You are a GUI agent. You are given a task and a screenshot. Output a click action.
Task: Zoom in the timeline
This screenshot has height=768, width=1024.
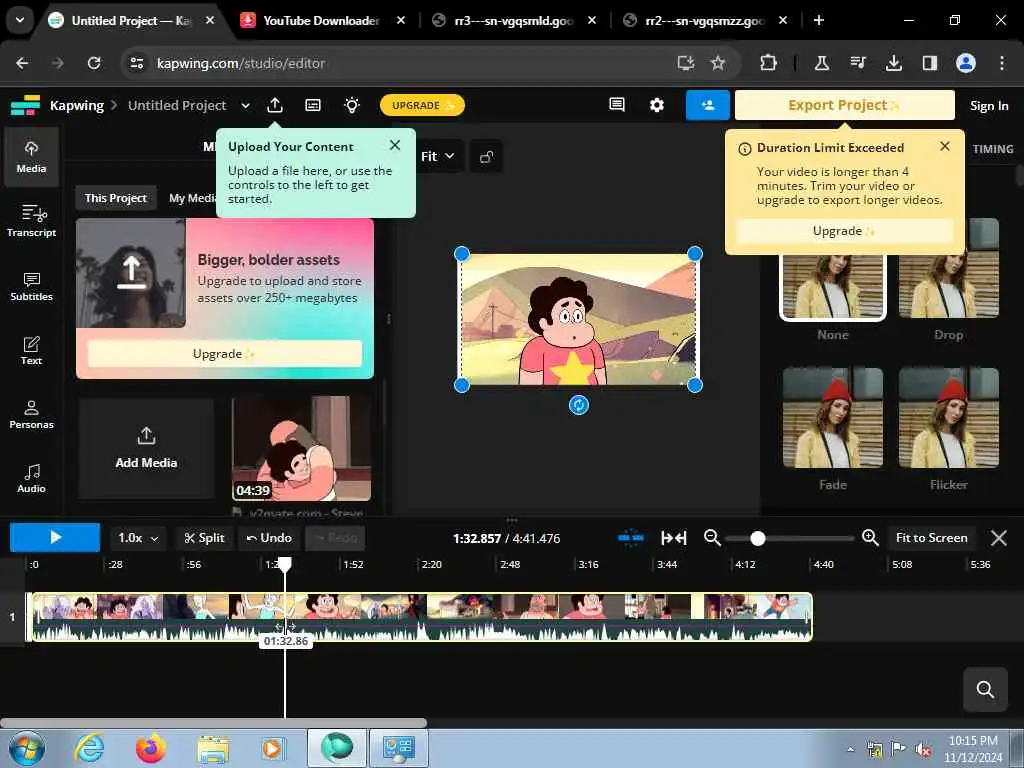(870, 538)
